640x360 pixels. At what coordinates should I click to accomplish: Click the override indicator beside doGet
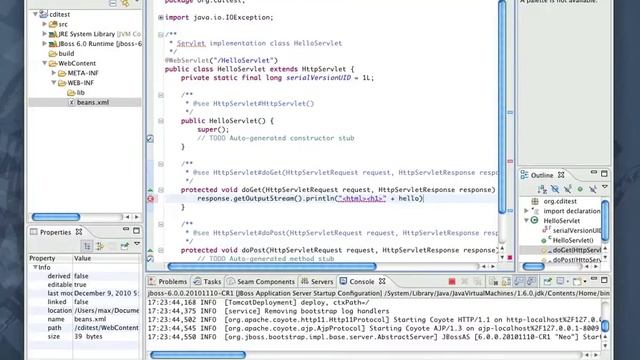(x=150, y=190)
